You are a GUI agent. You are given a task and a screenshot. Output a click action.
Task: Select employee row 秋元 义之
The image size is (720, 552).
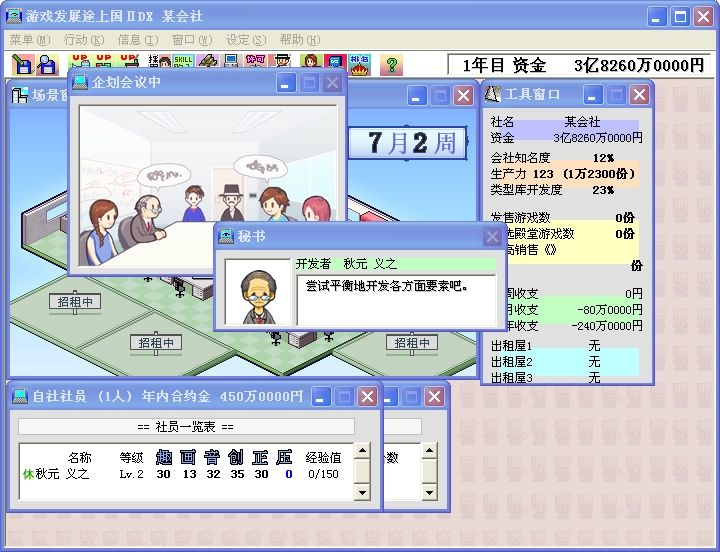tap(186, 474)
